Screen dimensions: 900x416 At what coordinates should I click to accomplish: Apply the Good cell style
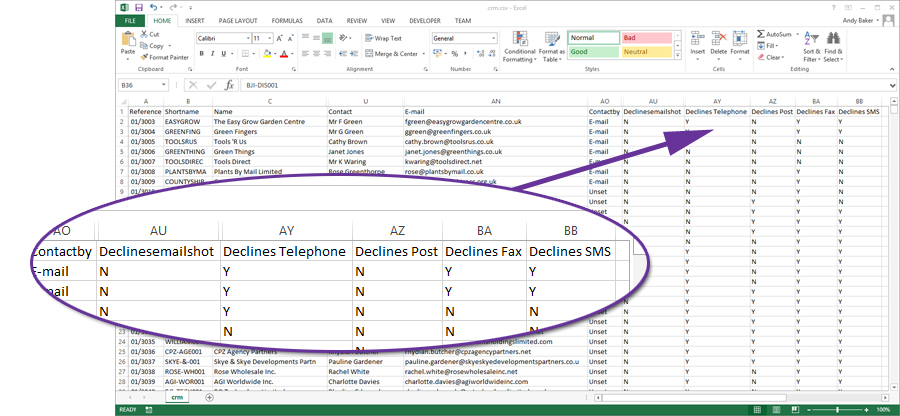pyautogui.click(x=594, y=52)
